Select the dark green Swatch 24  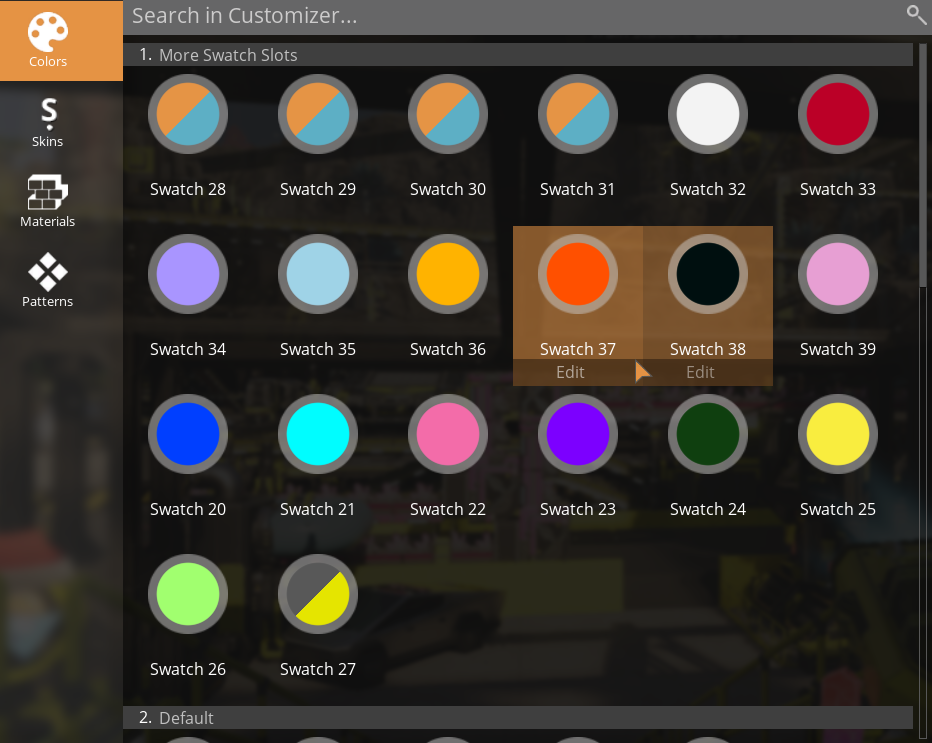(x=708, y=434)
